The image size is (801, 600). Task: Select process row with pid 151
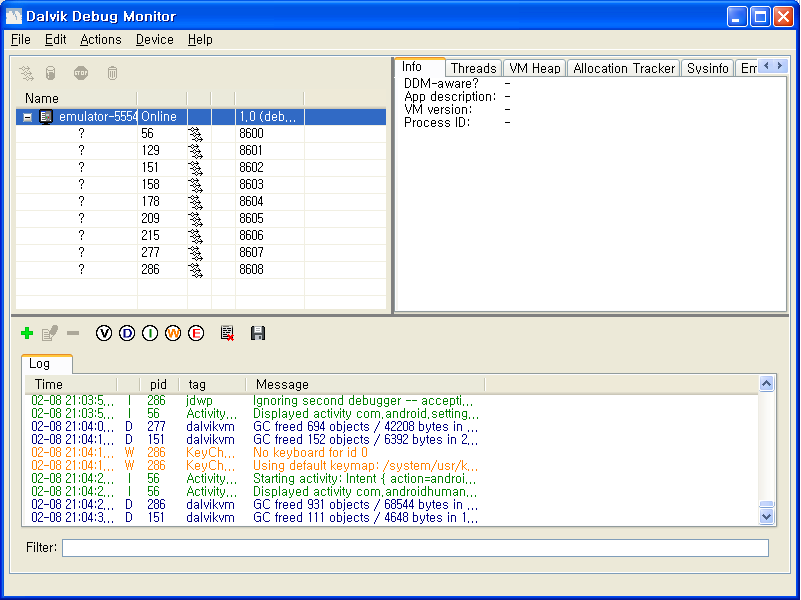201,167
